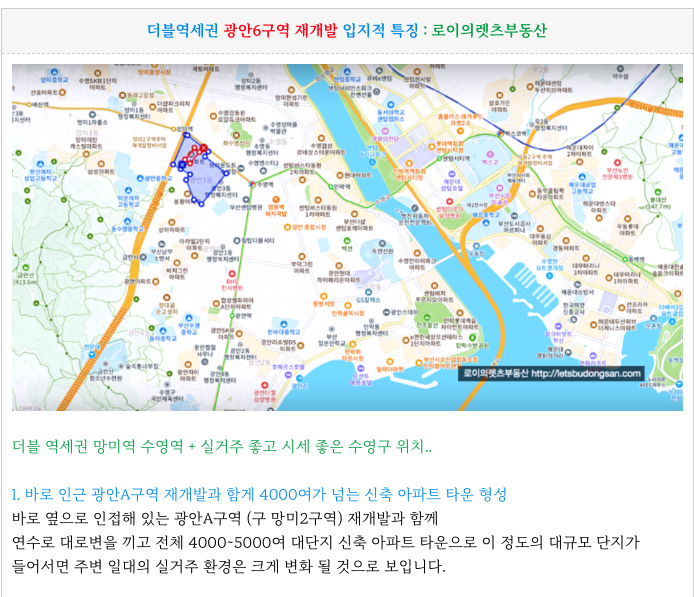The height and width of the screenshot is (597, 694).
Task: Click the 망미역 station label on map
Action: 185,129
